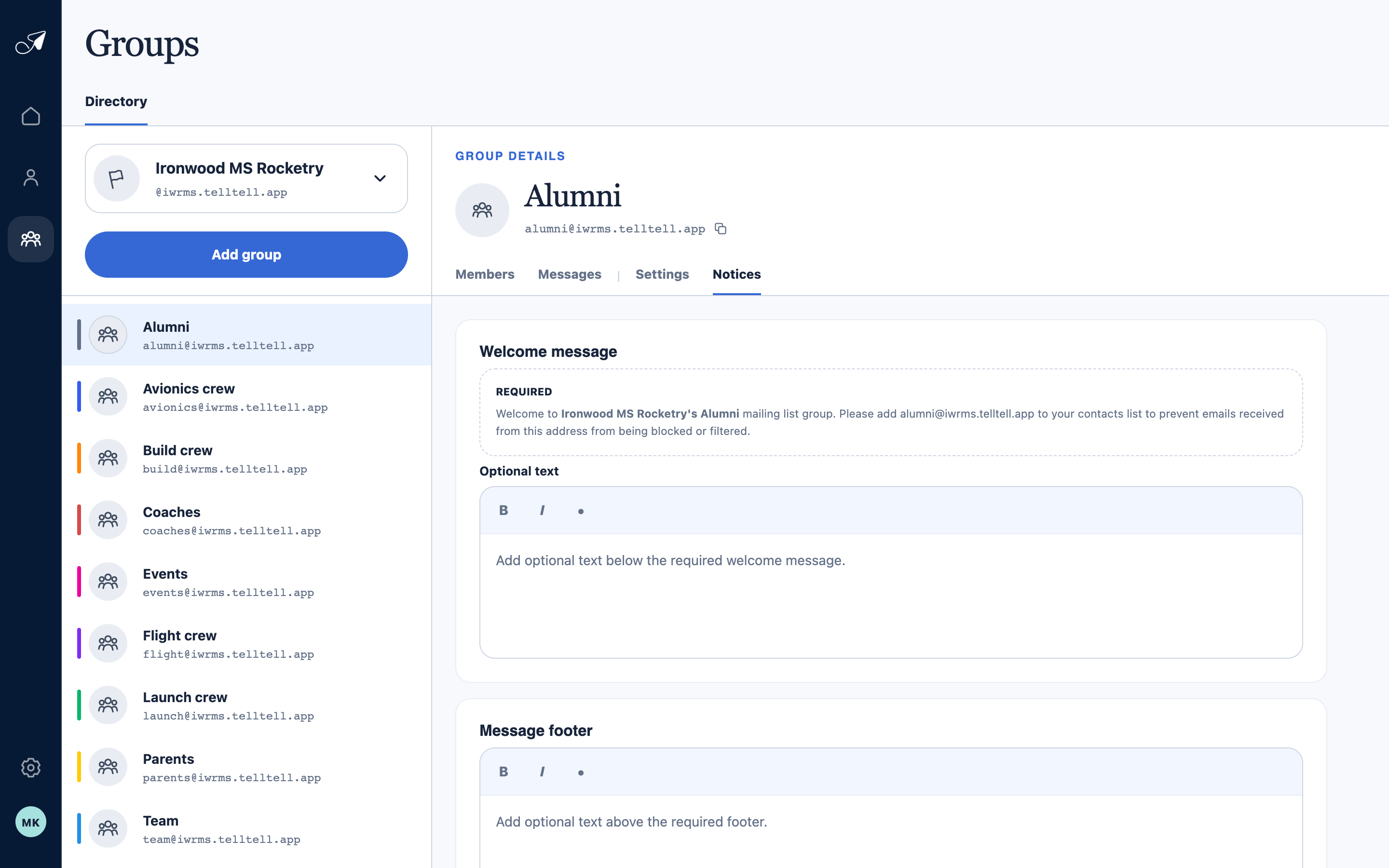Click the flag icon for Ironwood MS Rocketry
Viewport: 1389px width, 868px height.
(117, 178)
